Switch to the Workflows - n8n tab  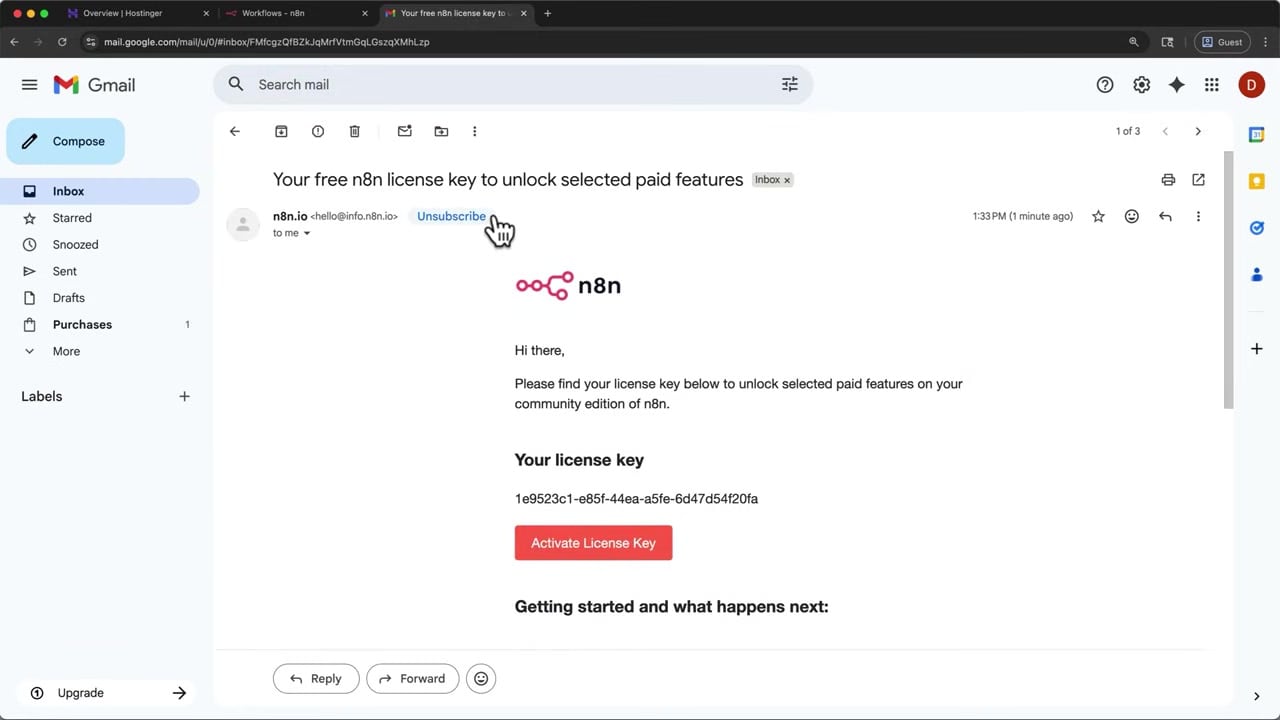295,13
